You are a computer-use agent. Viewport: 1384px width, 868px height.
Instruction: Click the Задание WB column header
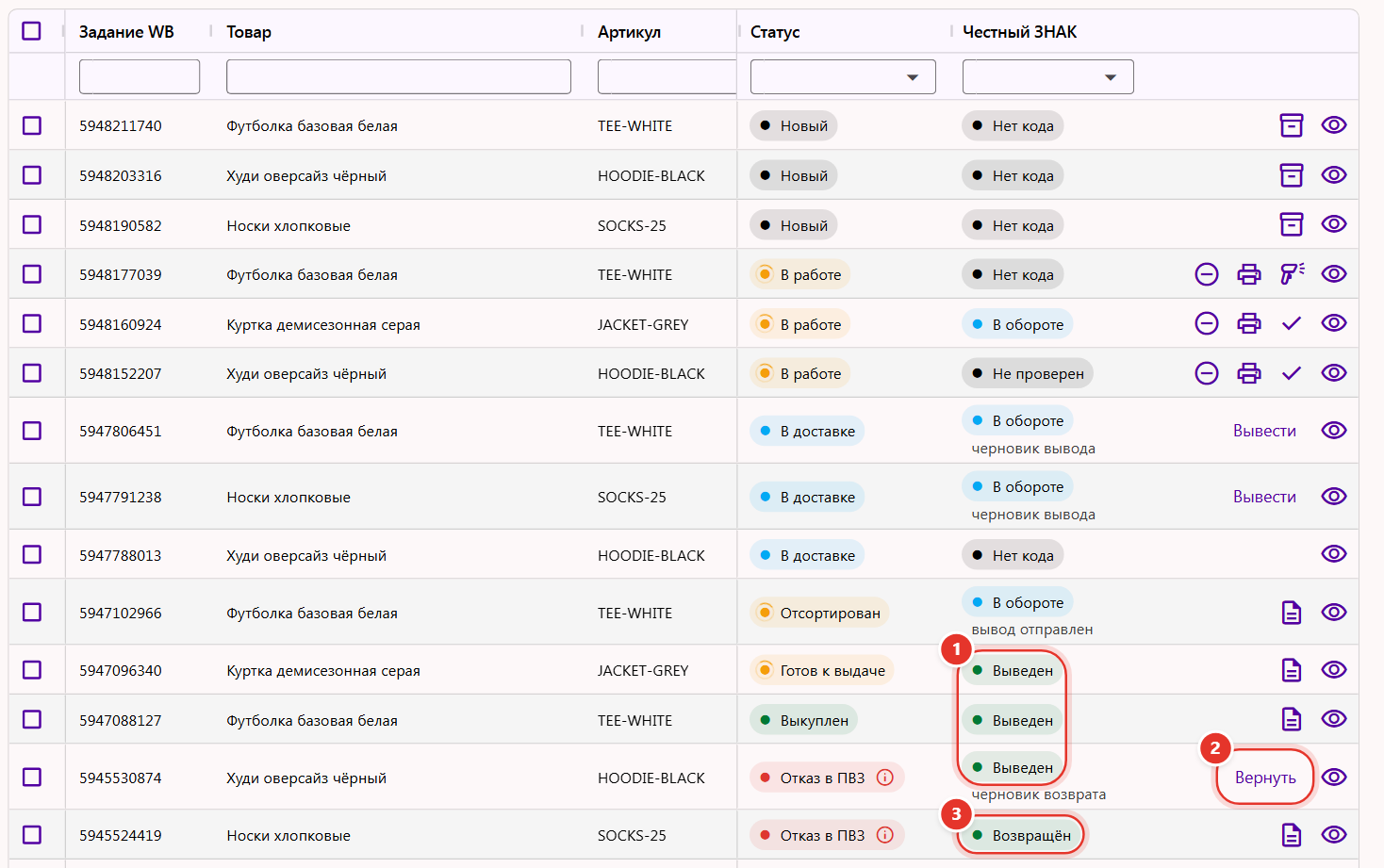coord(126,32)
